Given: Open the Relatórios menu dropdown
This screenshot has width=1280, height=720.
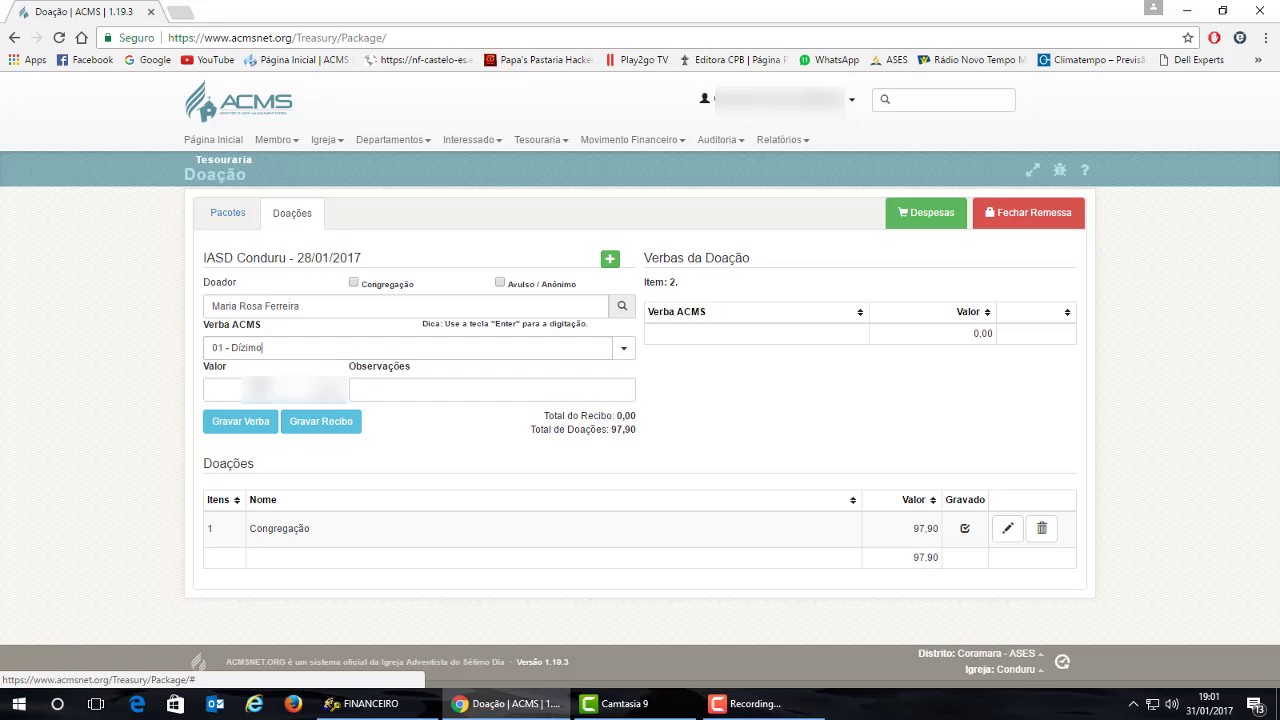Looking at the screenshot, I should pyautogui.click(x=783, y=140).
